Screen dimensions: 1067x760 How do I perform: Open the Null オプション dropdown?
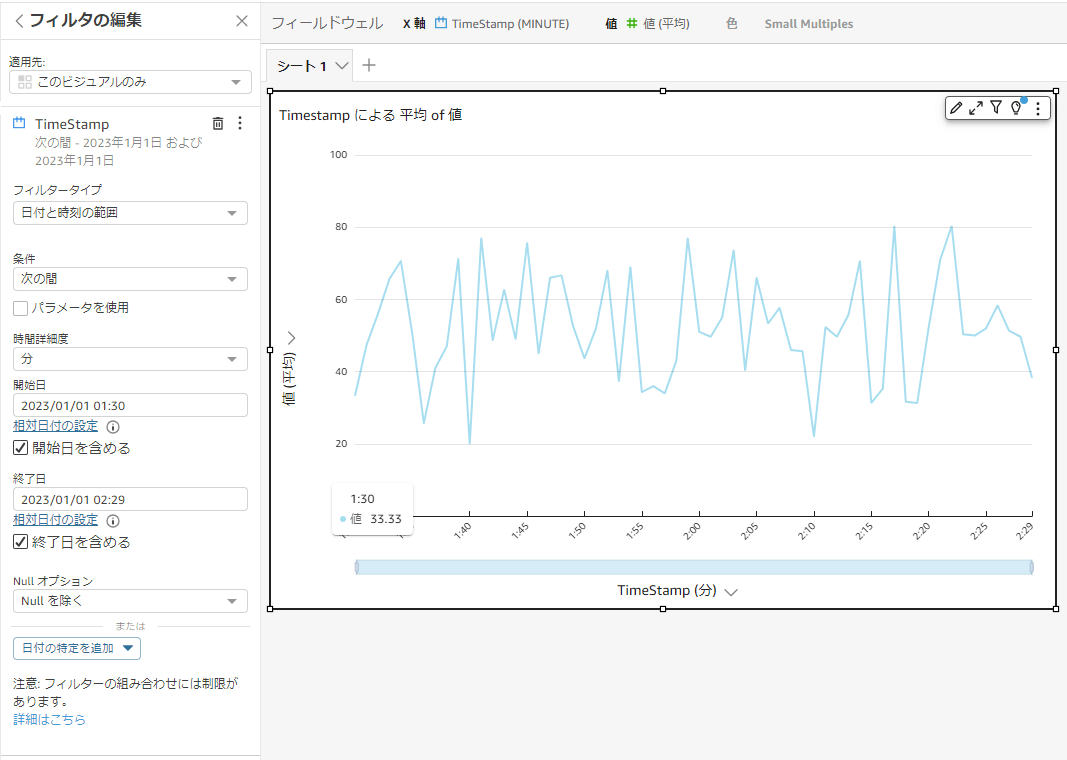(130, 601)
